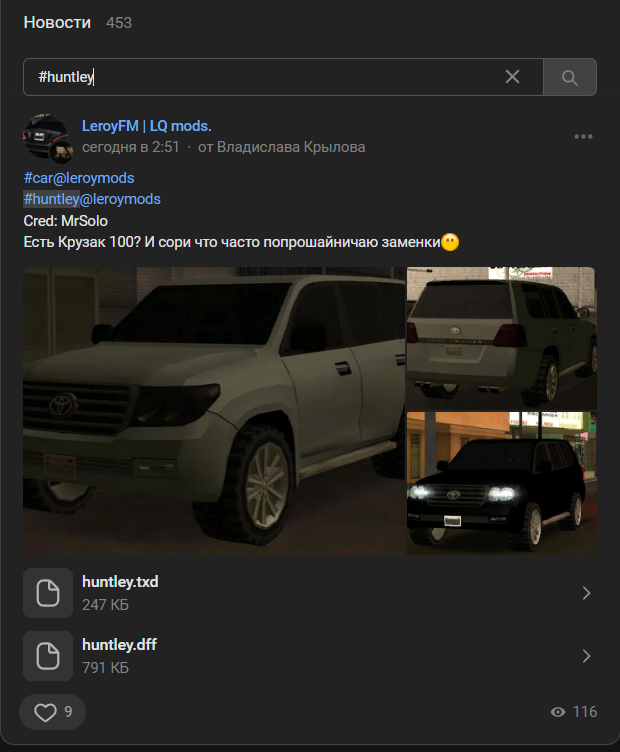Screen dimensions: 620x752
Task: Click the magnifier search button
Action: (x=570, y=77)
